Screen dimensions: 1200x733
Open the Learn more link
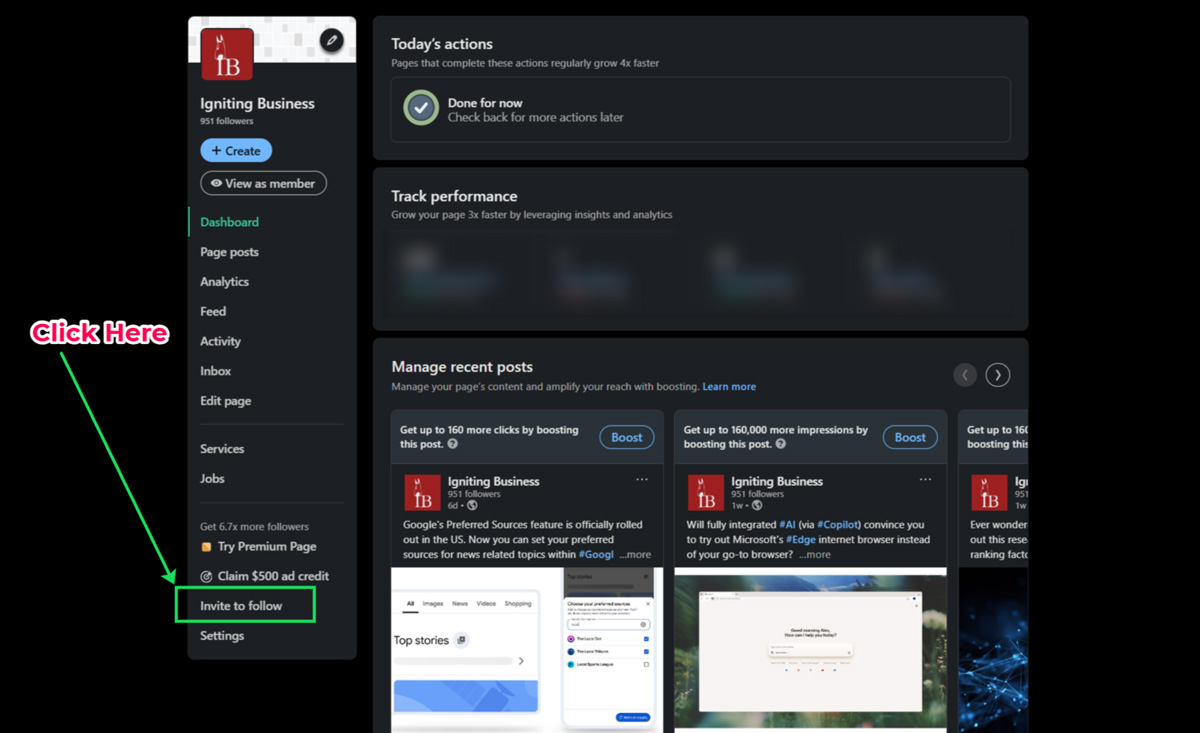click(x=729, y=387)
